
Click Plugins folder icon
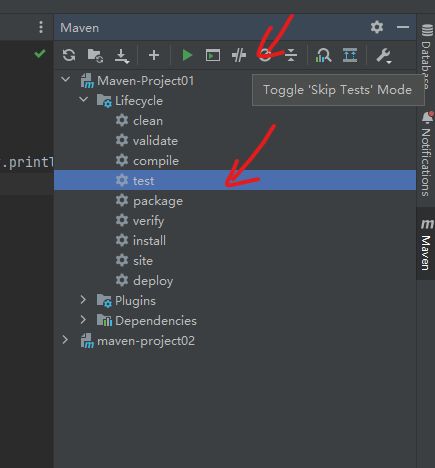pyautogui.click(x=104, y=301)
